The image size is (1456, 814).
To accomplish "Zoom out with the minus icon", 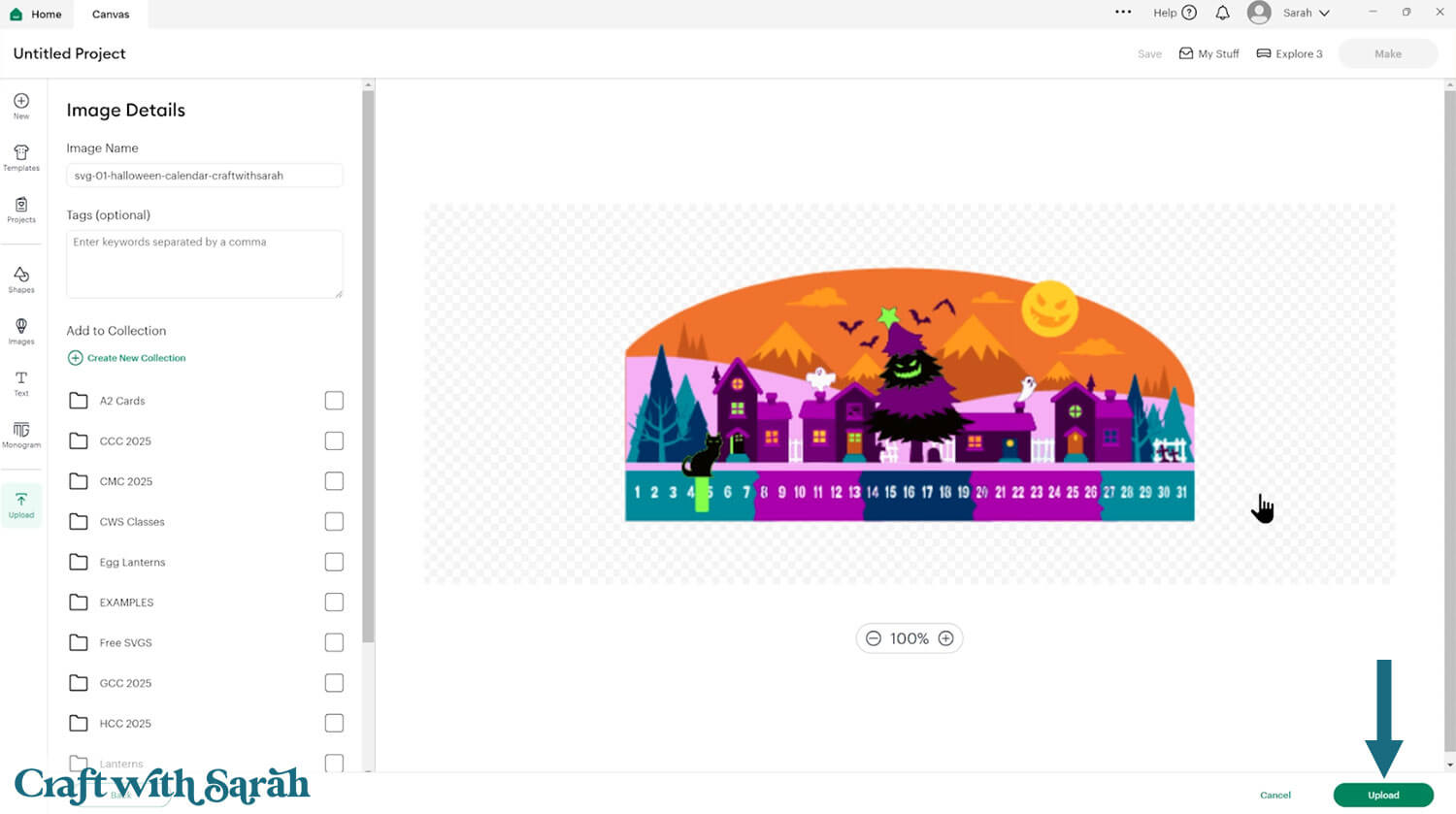I will [874, 638].
